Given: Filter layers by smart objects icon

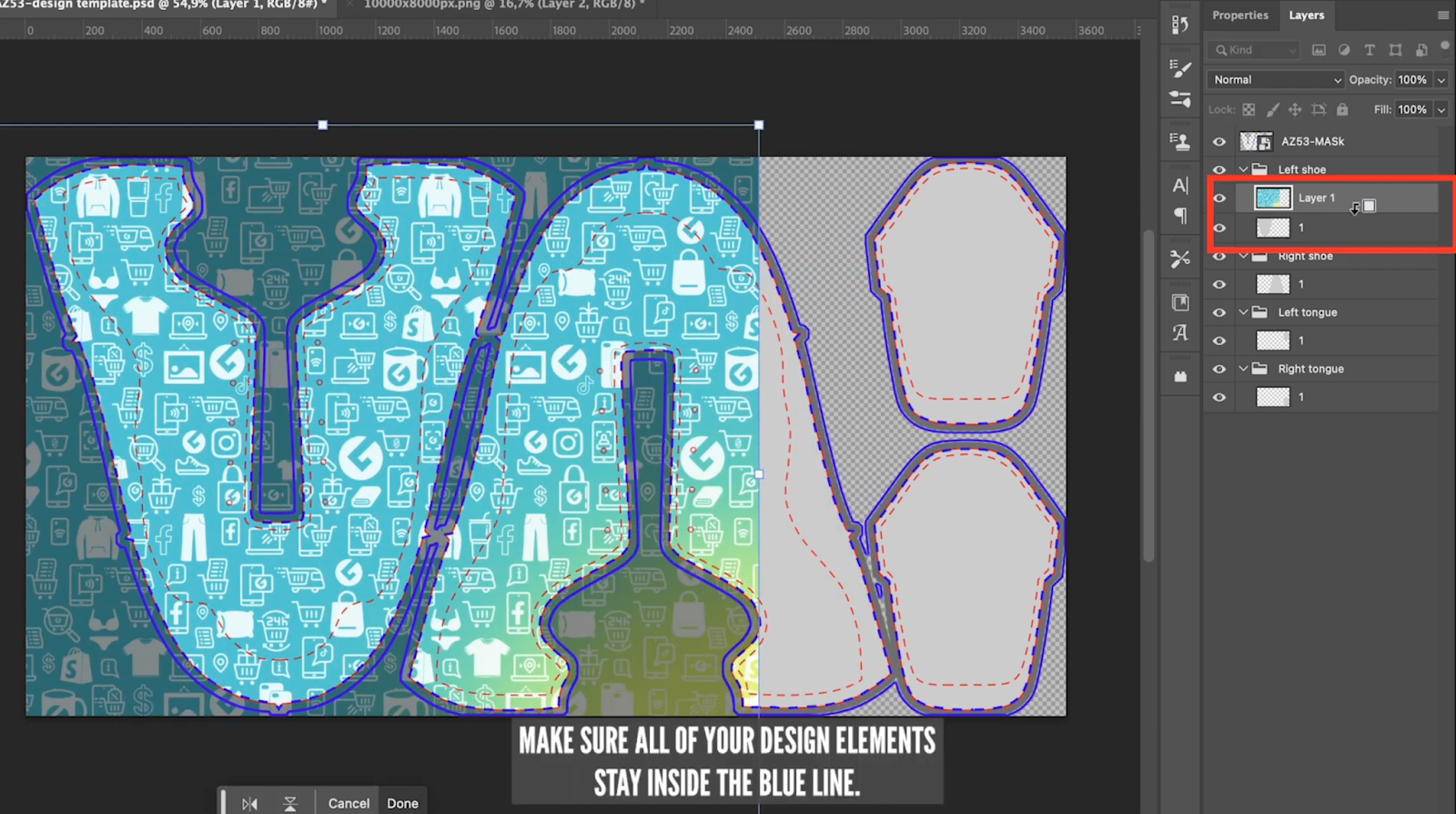Looking at the screenshot, I should (1421, 50).
